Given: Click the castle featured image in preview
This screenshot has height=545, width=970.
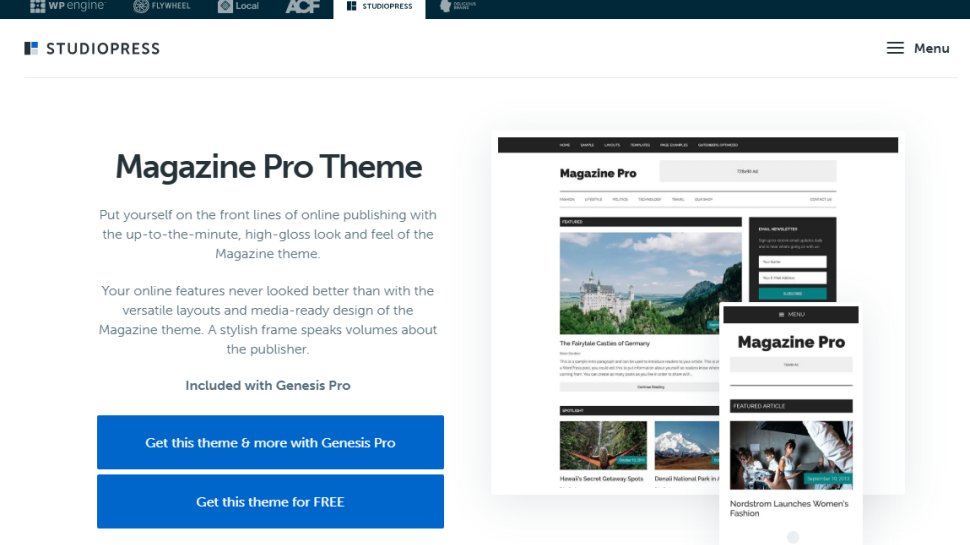Looking at the screenshot, I should 650,283.
